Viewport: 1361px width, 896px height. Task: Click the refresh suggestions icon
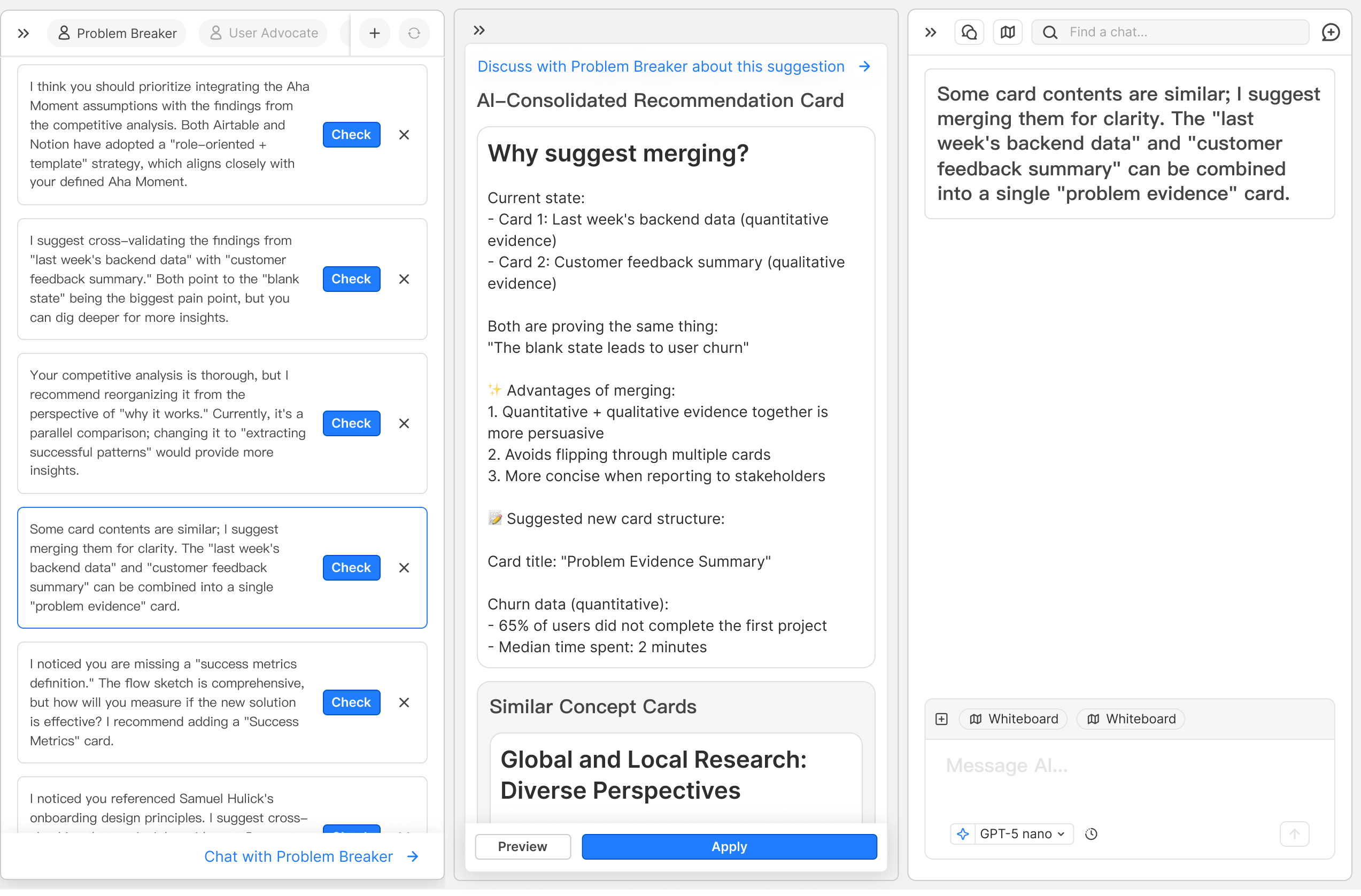414,33
